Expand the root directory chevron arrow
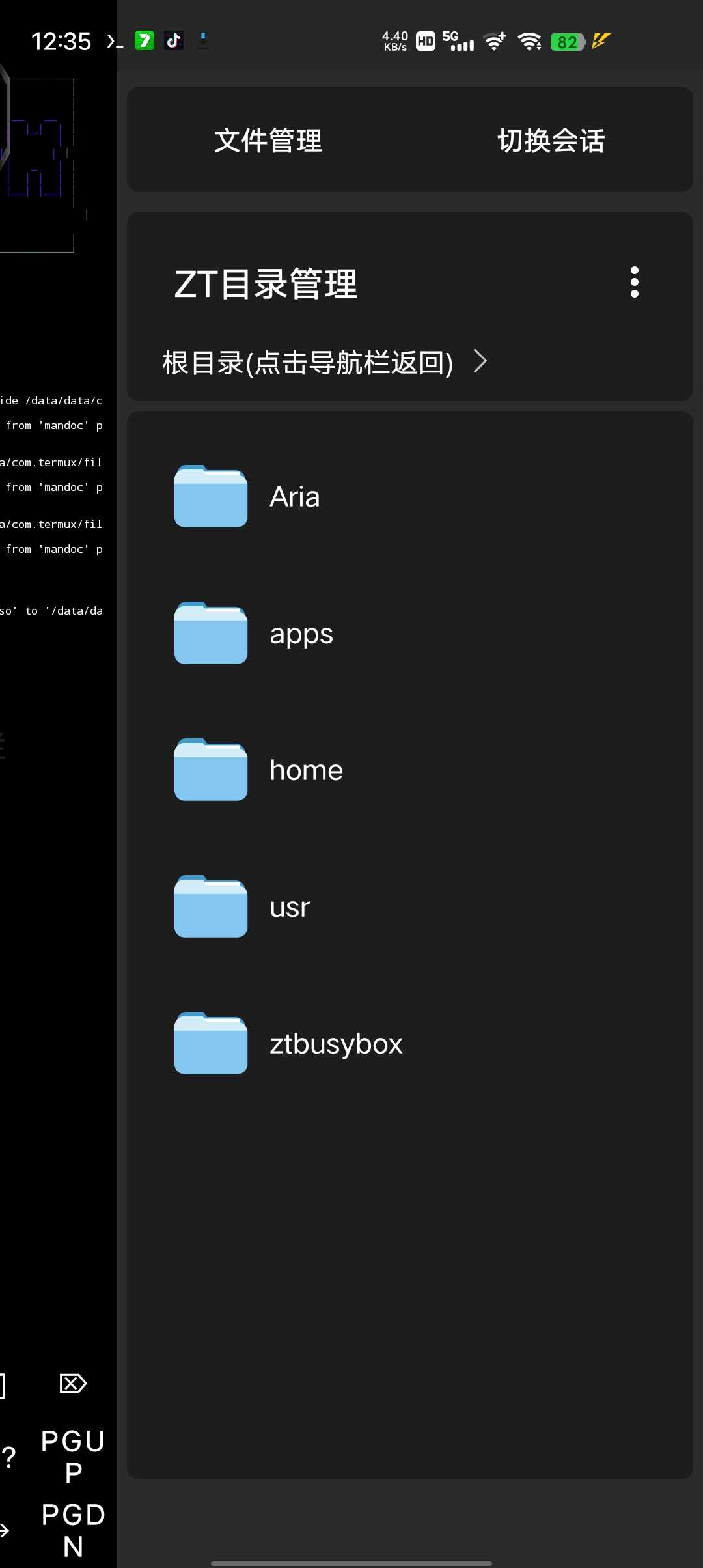The height and width of the screenshot is (1568, 703). pyautogui.click(x=480, y=361)
